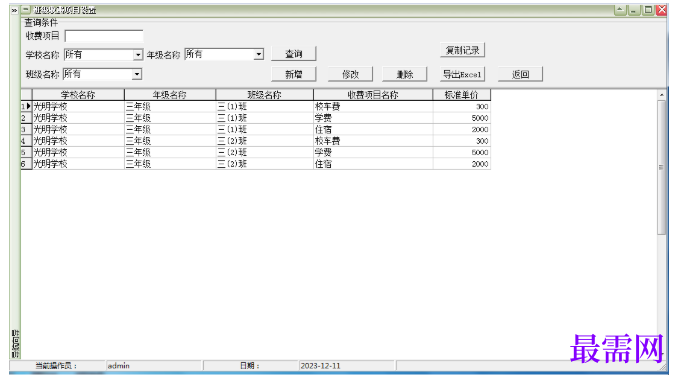
Task: Open the 班级名称 dropdown
Action: pos(137,74)
